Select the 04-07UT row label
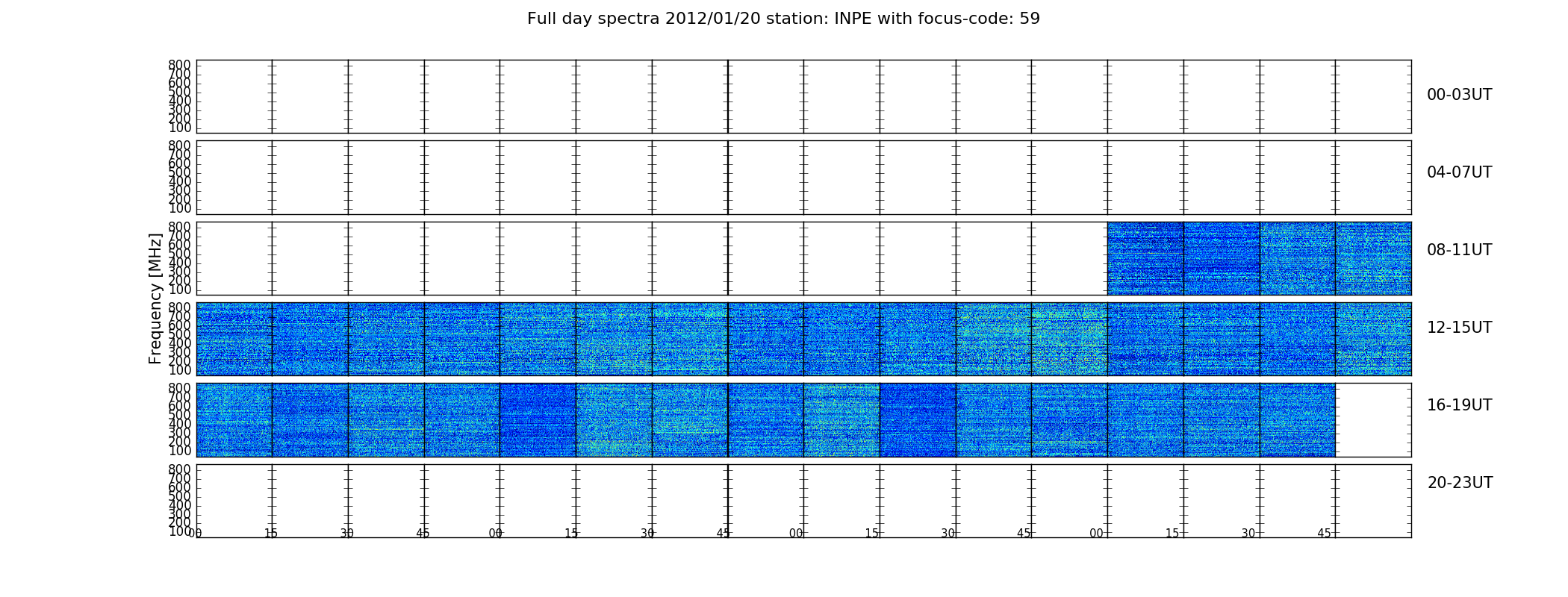 click(x=1459, y=172)
